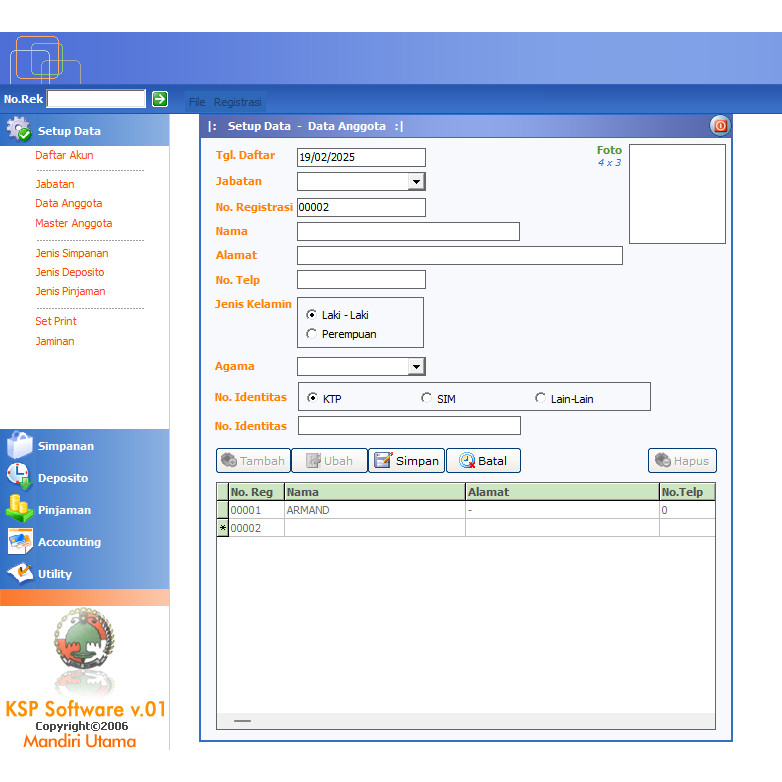Click the Garuda emblem image
The width and height of the screenshot is (782, 782).
tap(84, 638)
